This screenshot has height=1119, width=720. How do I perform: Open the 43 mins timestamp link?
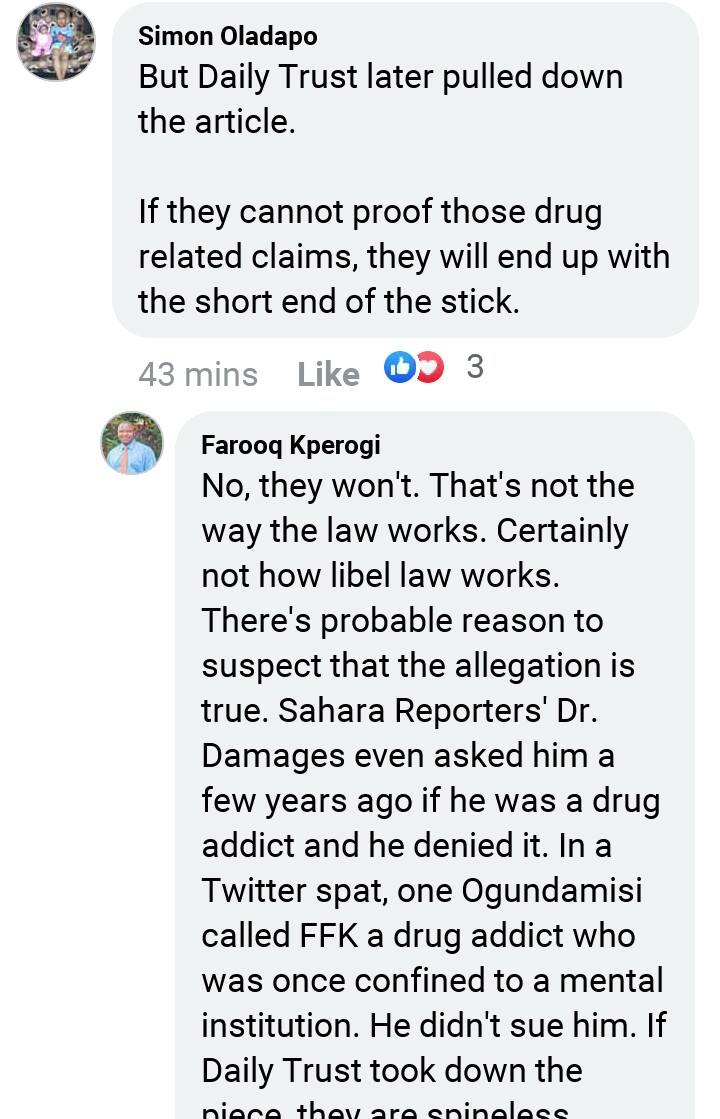click(x=198, y=374)
